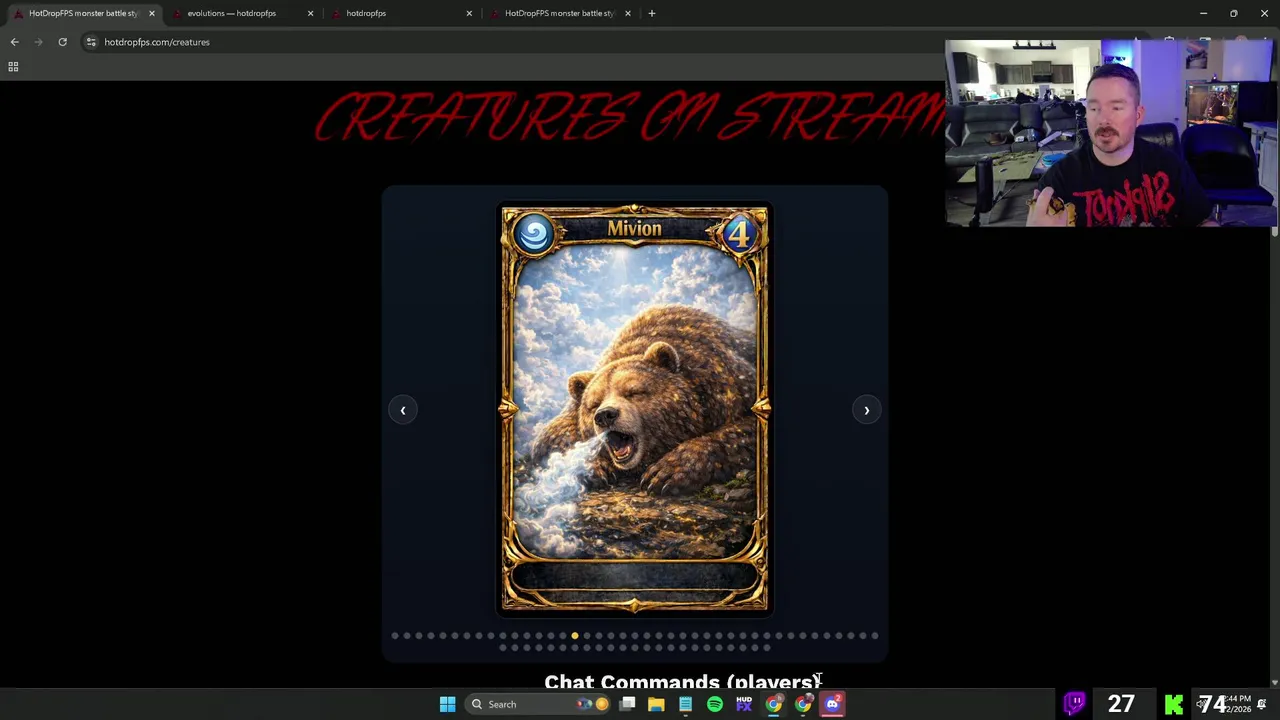Select the first dot in bottom carousel row
Image resolution: width=1280 pixels, height=720 pixels.
point(503,648)
